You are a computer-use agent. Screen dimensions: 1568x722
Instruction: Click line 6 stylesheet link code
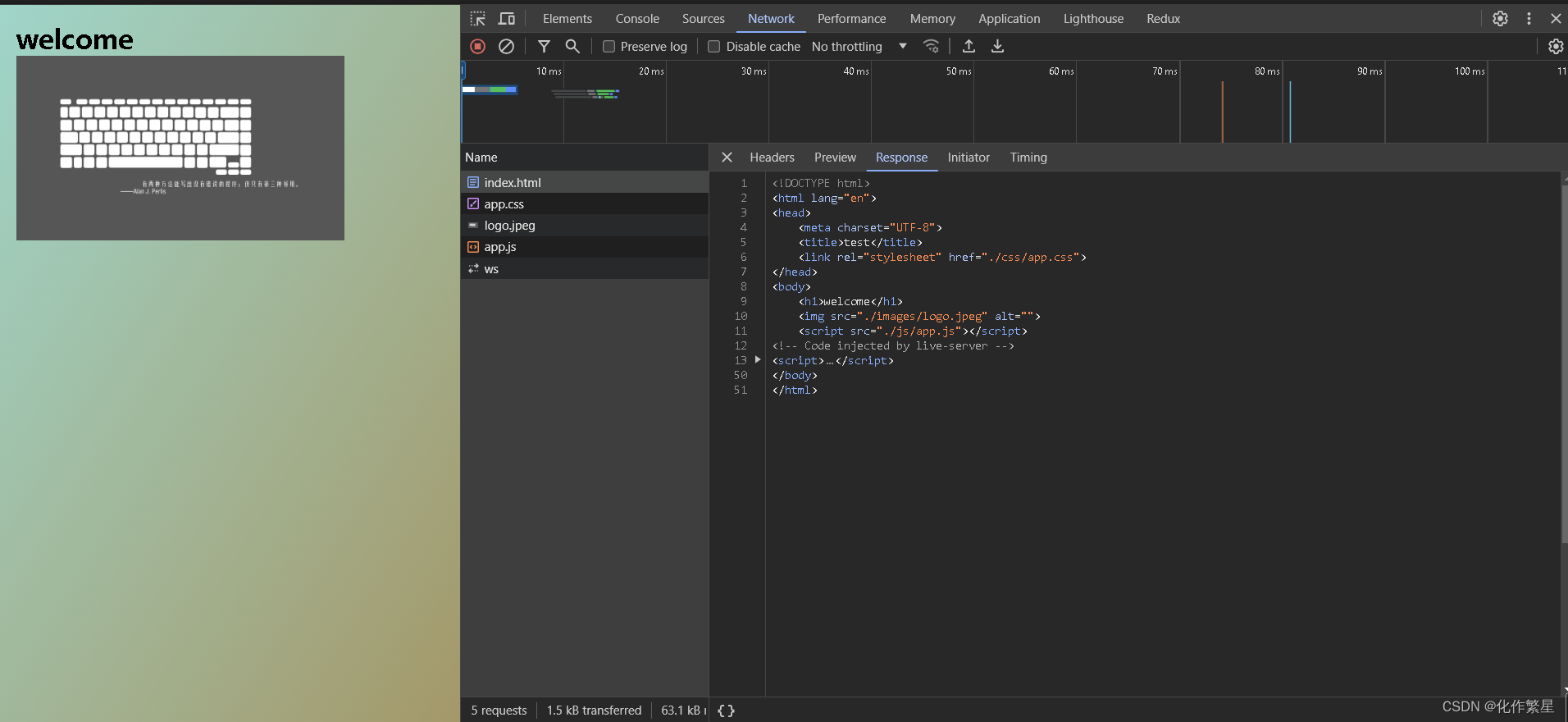tap(942, 257)
